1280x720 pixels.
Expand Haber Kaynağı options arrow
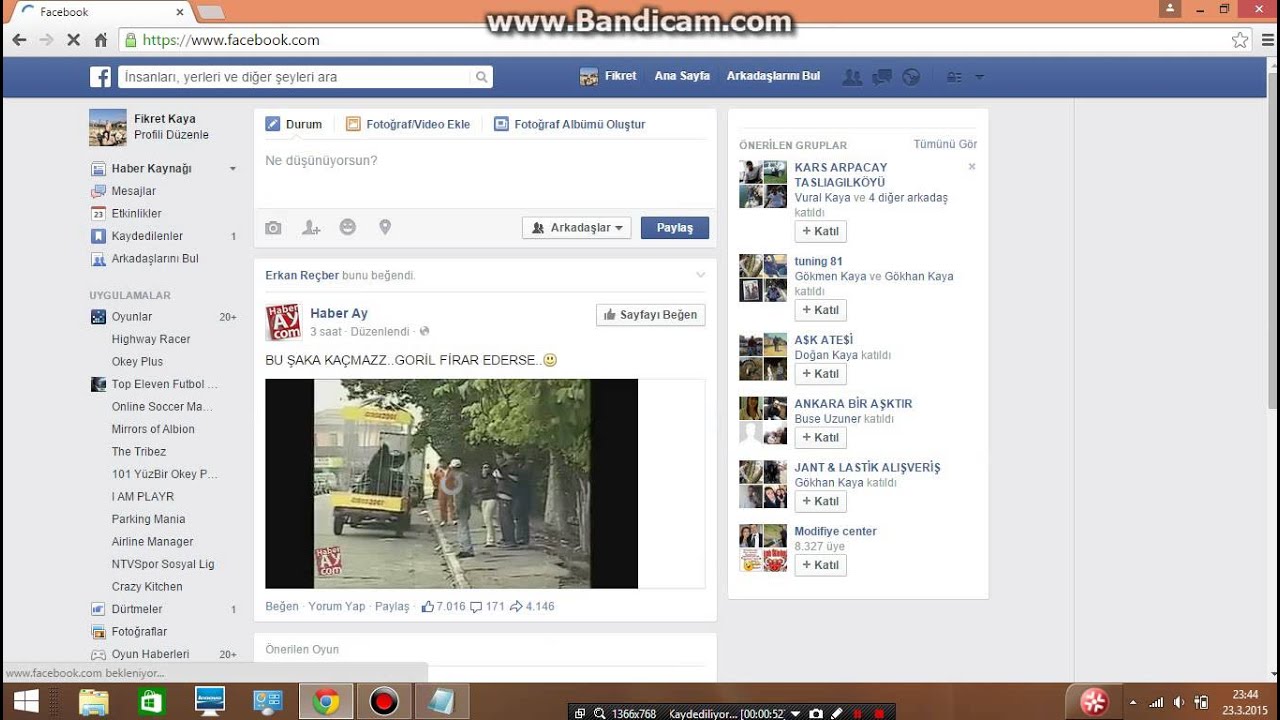pyautogui.click(x=233, y=169)
